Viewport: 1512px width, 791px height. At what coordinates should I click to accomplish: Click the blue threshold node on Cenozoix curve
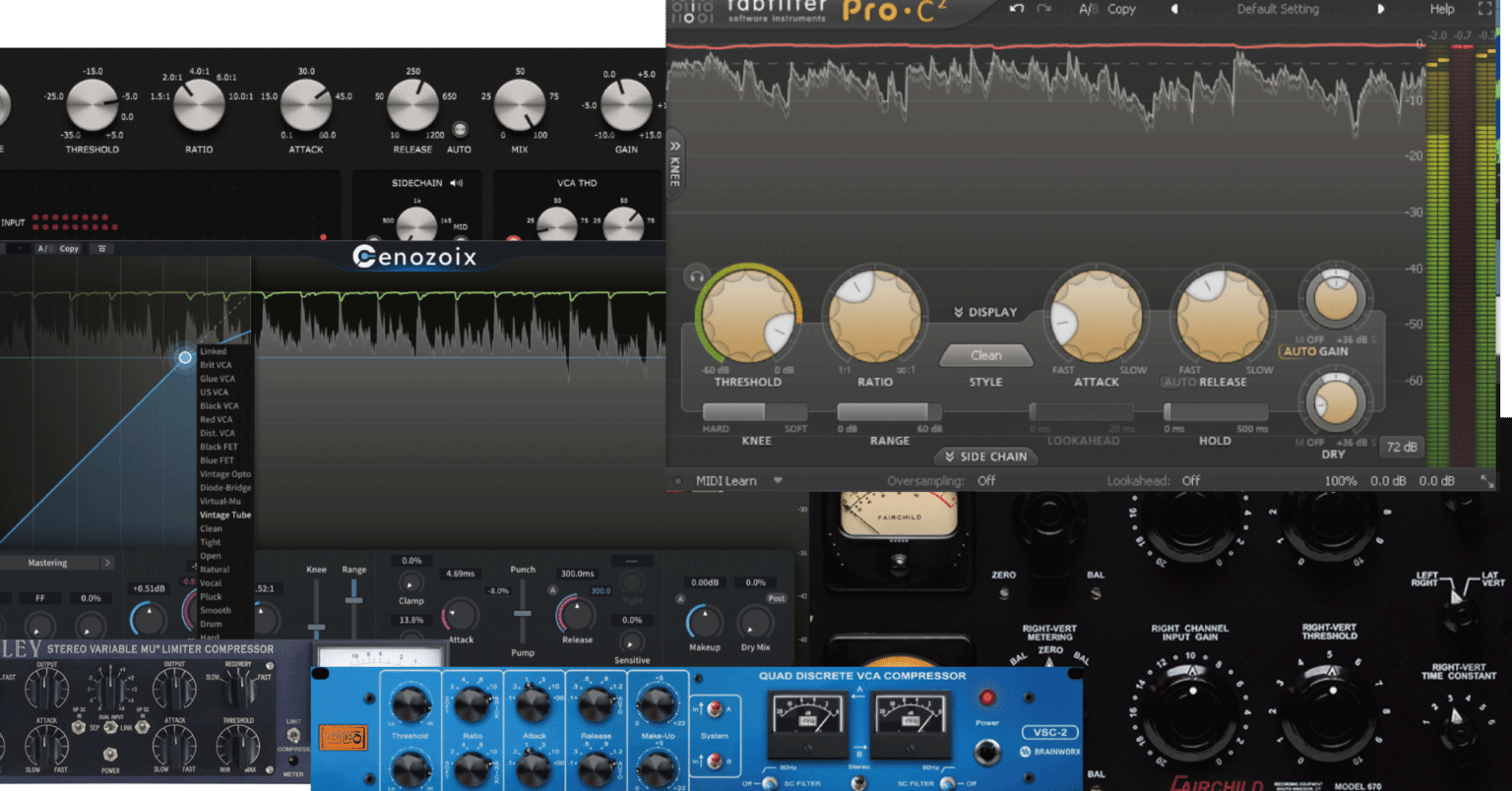(185, 357)
